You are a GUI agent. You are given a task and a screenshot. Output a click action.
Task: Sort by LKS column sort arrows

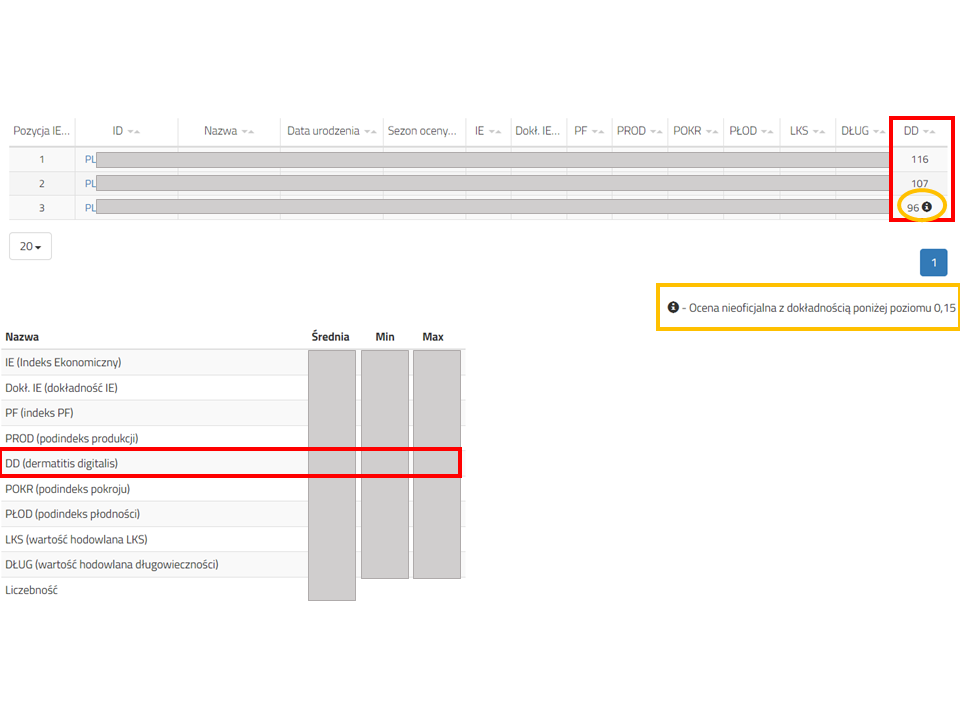tap(819, 132)
